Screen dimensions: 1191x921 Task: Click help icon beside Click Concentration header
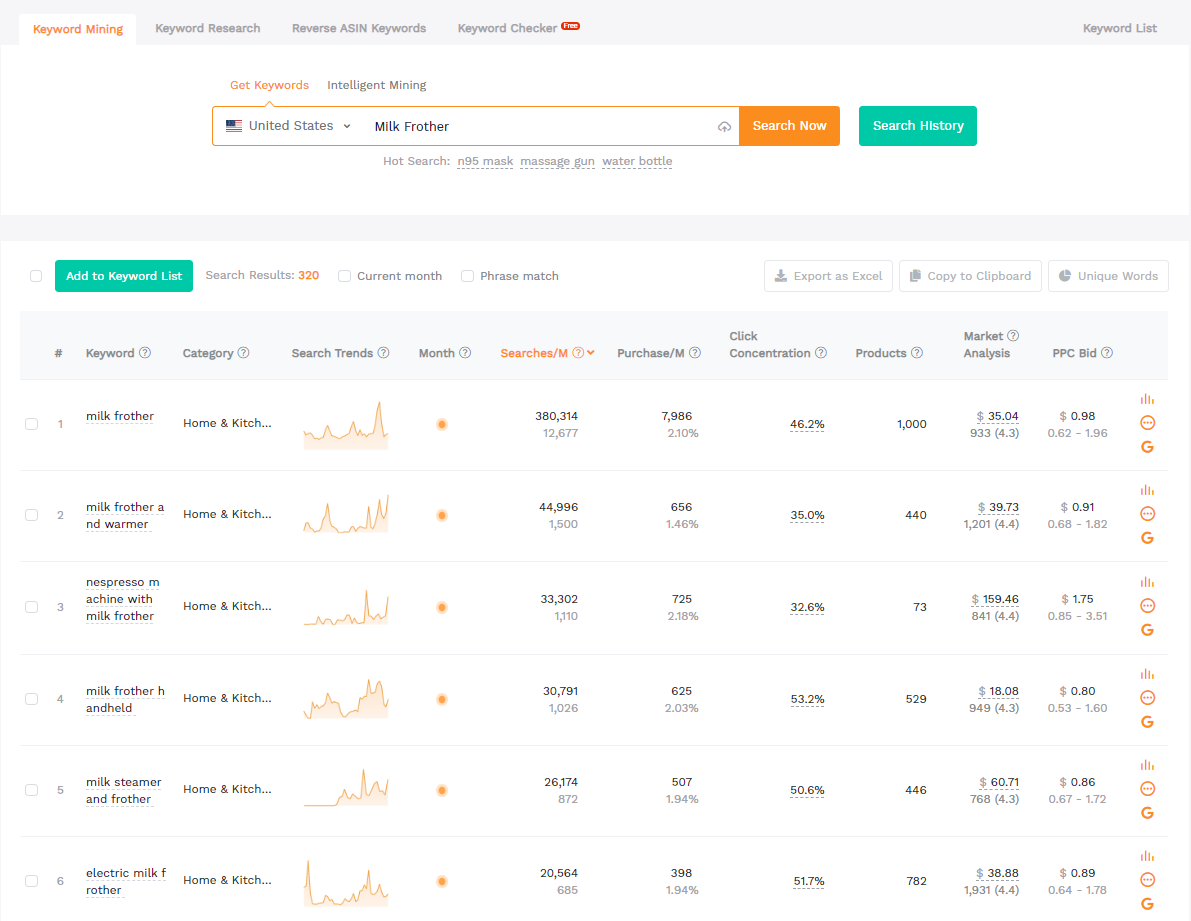tap(821, 353)
